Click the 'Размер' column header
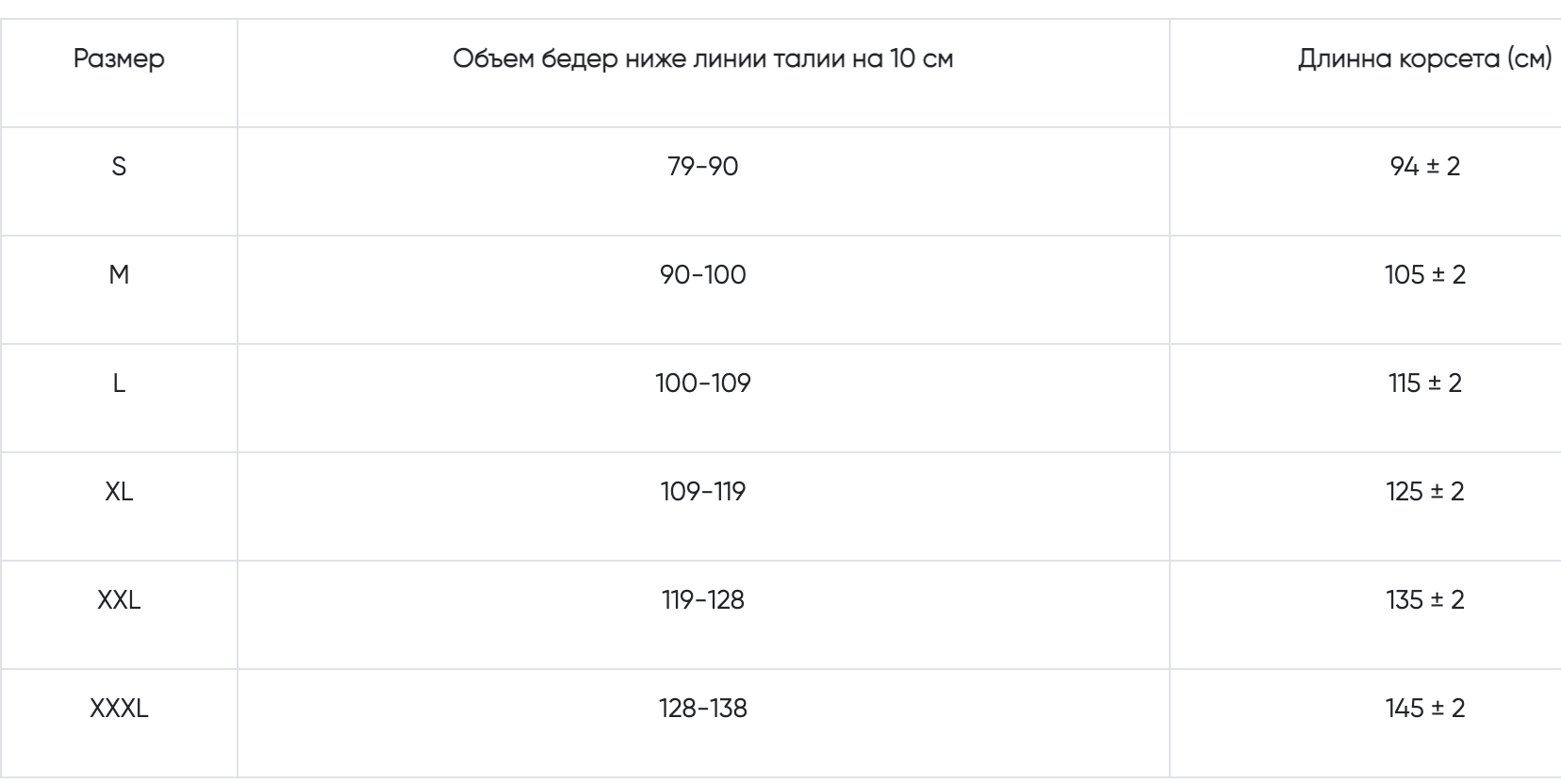Image resolution: width=1561 pixels, height=784 pixels. click(x=119, y=58)
